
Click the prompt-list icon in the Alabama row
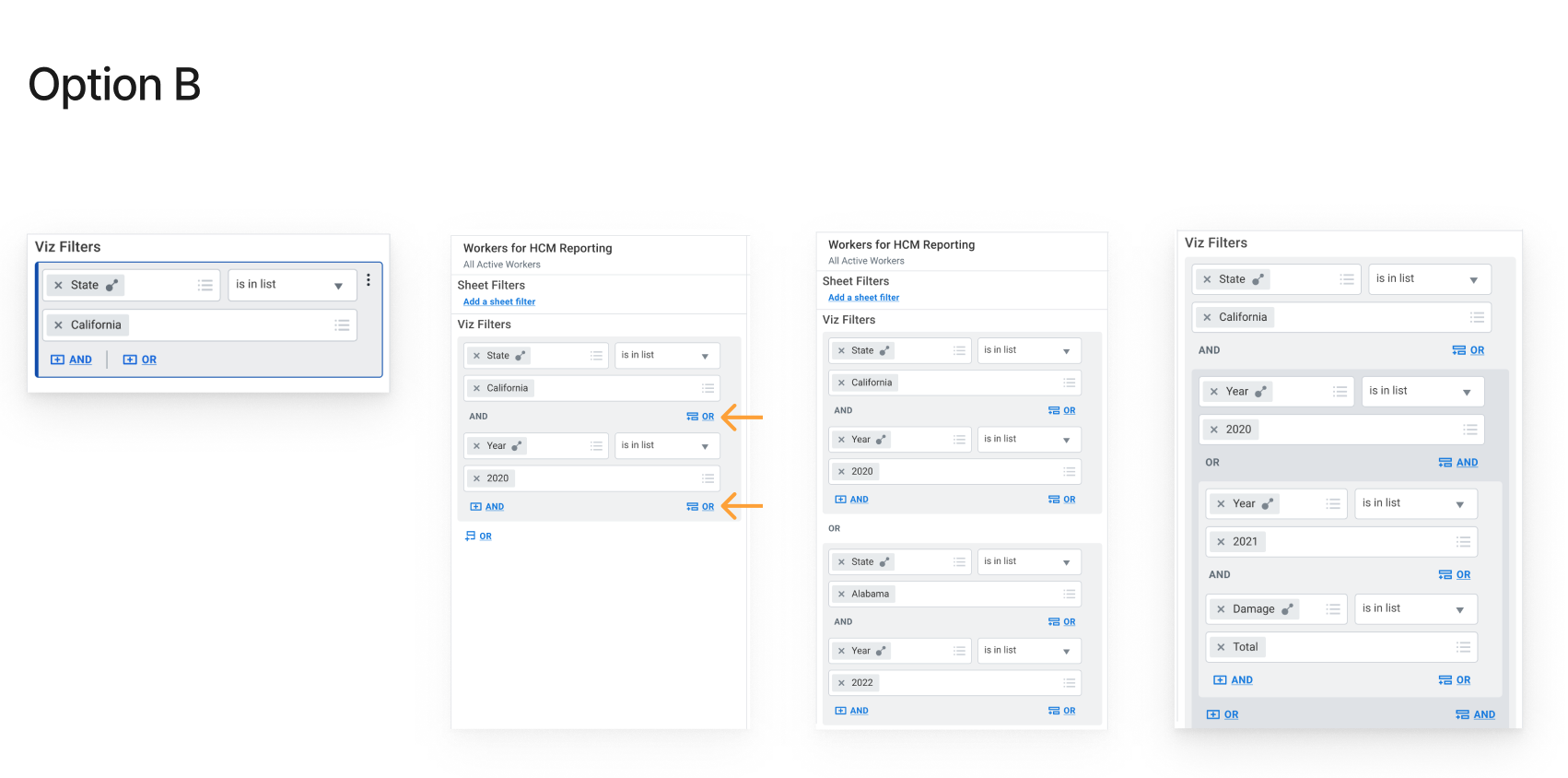pos(1069,595)
